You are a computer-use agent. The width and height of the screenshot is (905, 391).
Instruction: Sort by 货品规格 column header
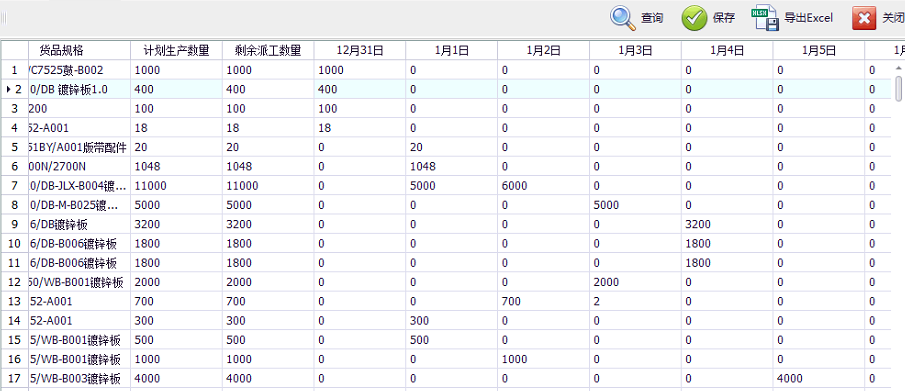tap(80, 50)
